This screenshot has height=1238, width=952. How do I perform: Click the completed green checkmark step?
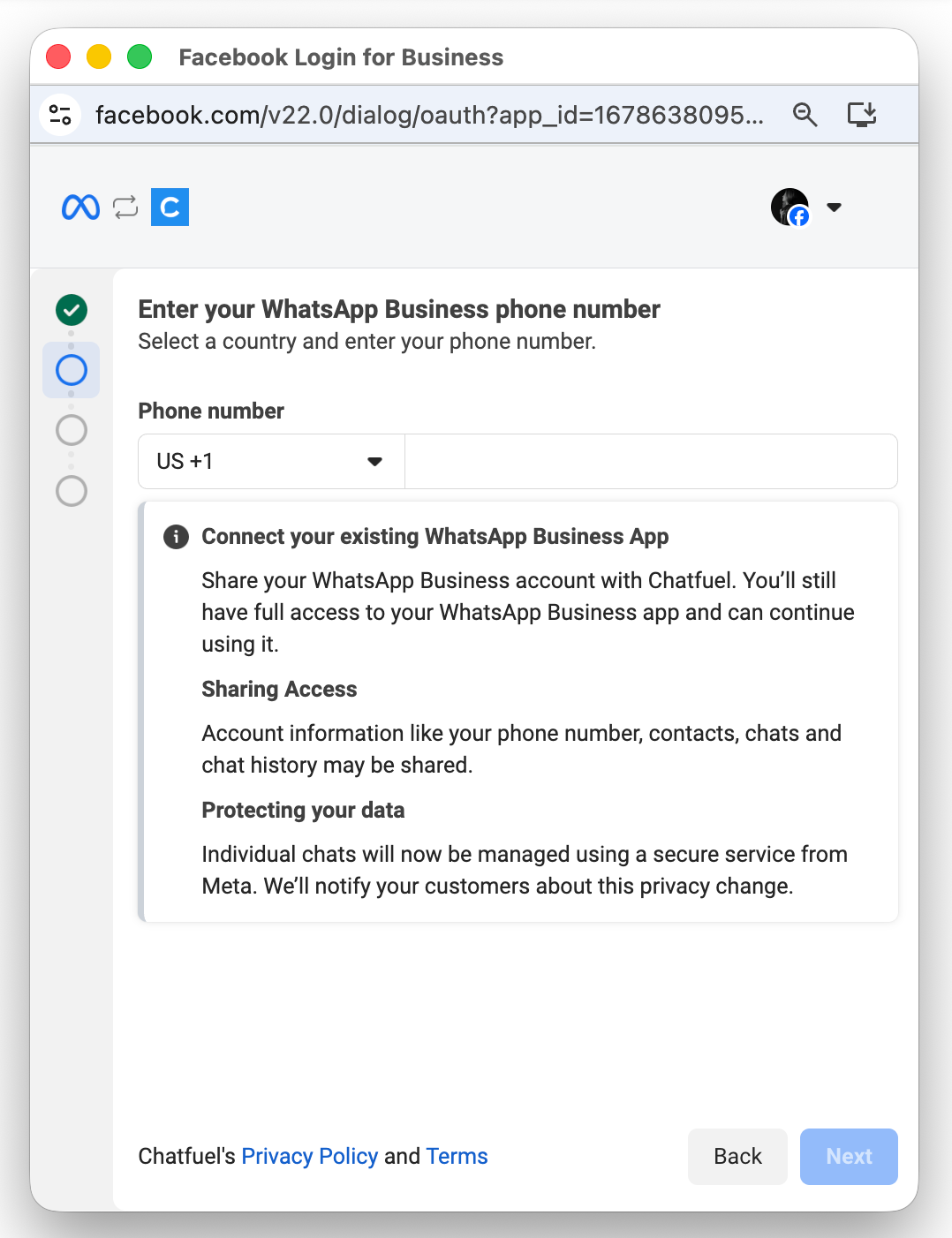[72, 310]
